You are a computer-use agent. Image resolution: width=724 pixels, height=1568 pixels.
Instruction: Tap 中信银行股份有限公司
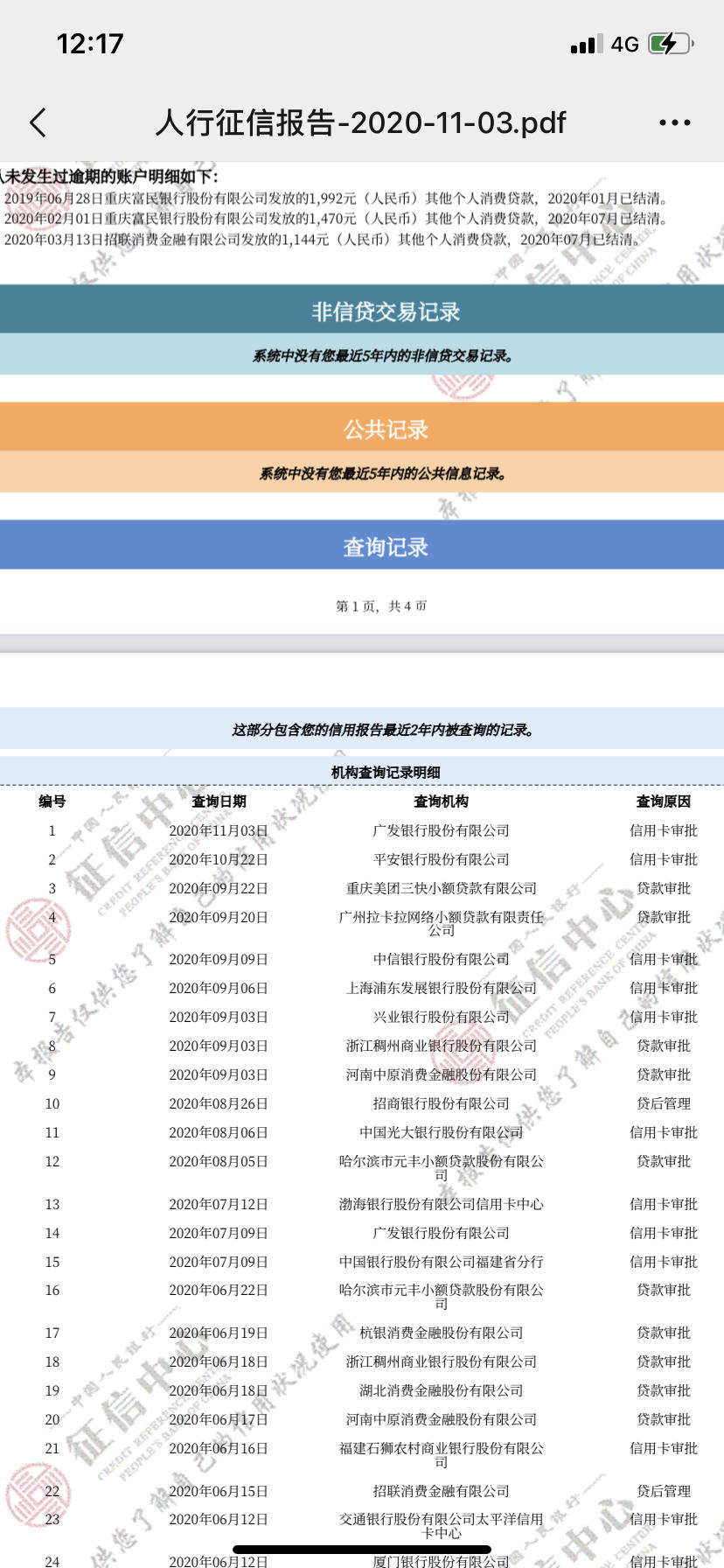click(x=442, y=959)
